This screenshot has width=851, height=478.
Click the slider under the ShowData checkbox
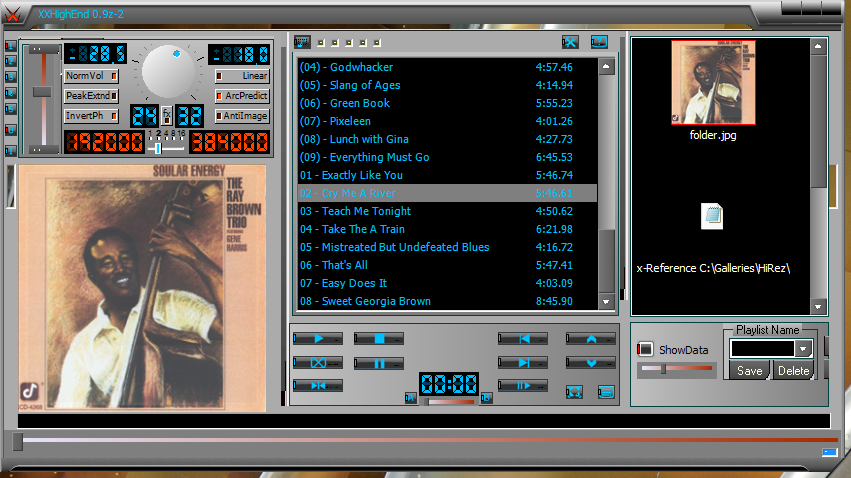click(x=676, y=368)
